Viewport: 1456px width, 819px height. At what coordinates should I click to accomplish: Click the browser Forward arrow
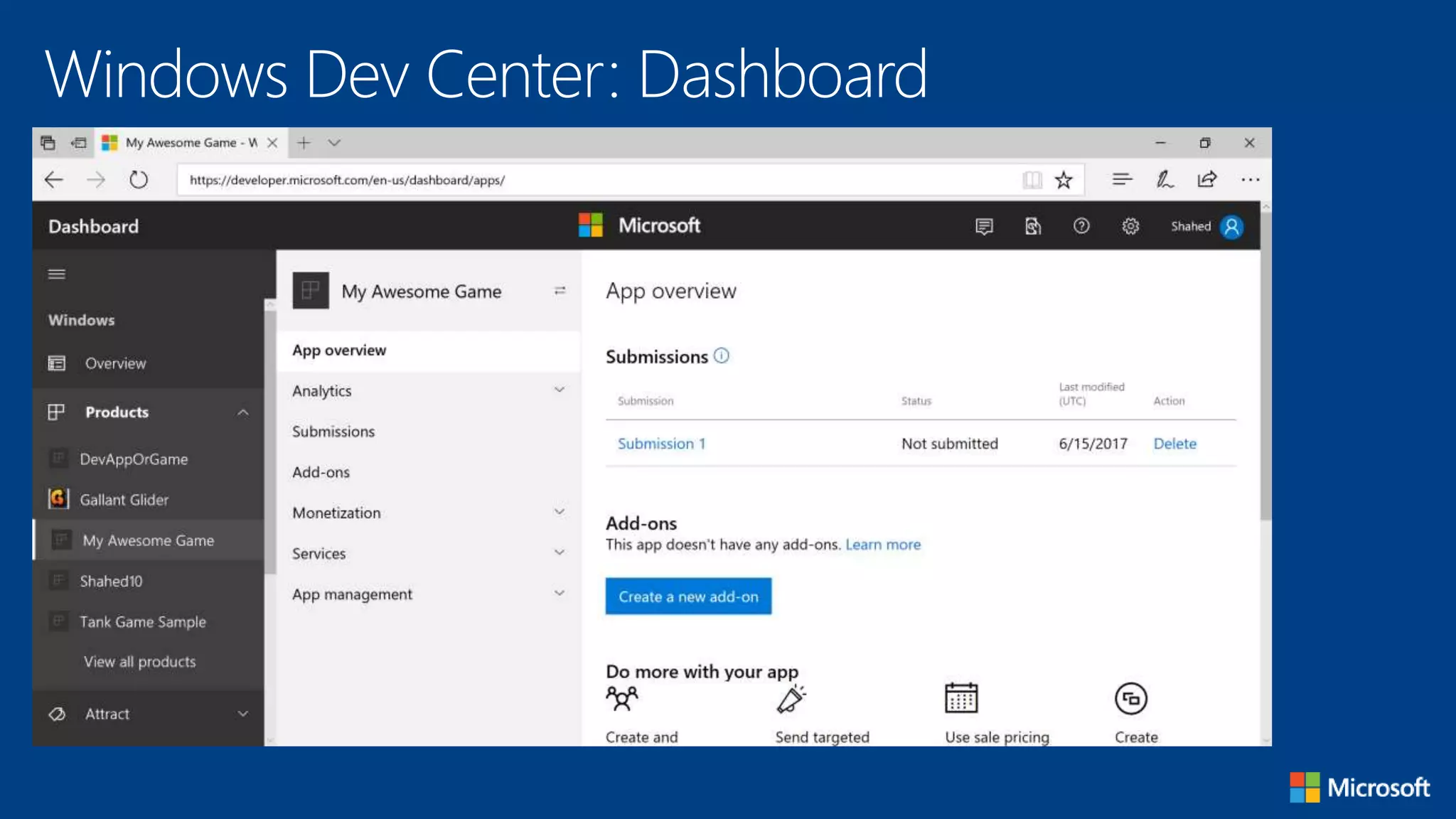point(96,180)
